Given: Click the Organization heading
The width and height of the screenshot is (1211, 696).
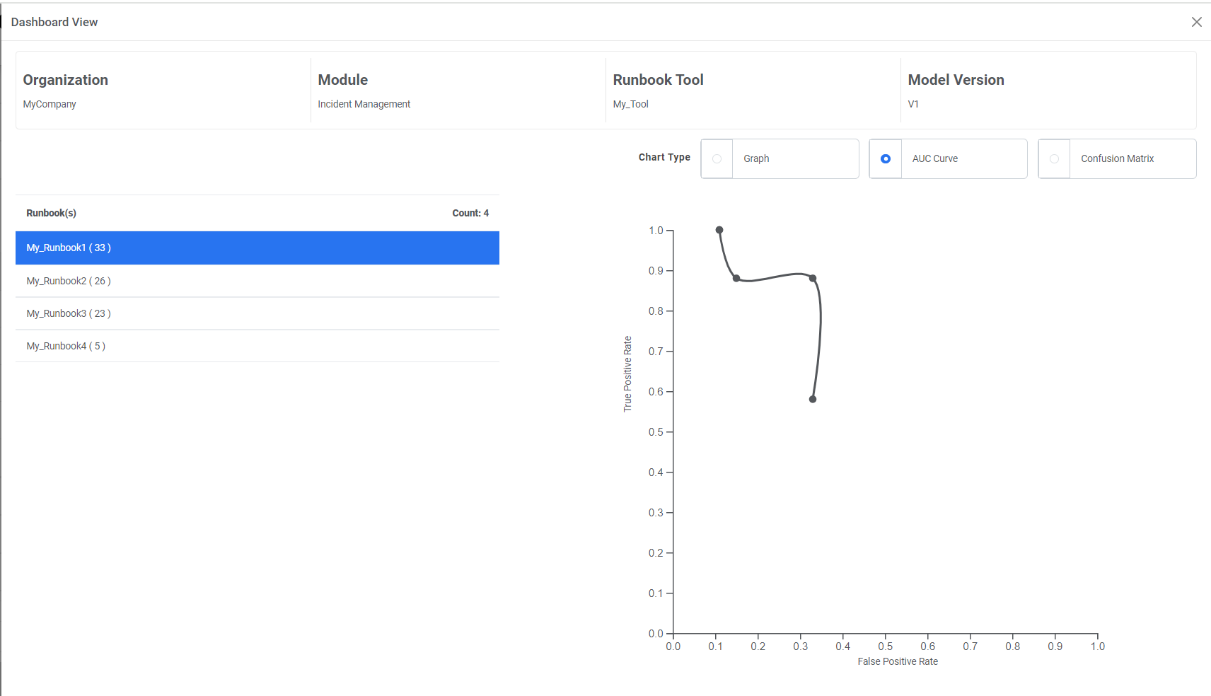Looking at the screenshot, I should 66,80.
